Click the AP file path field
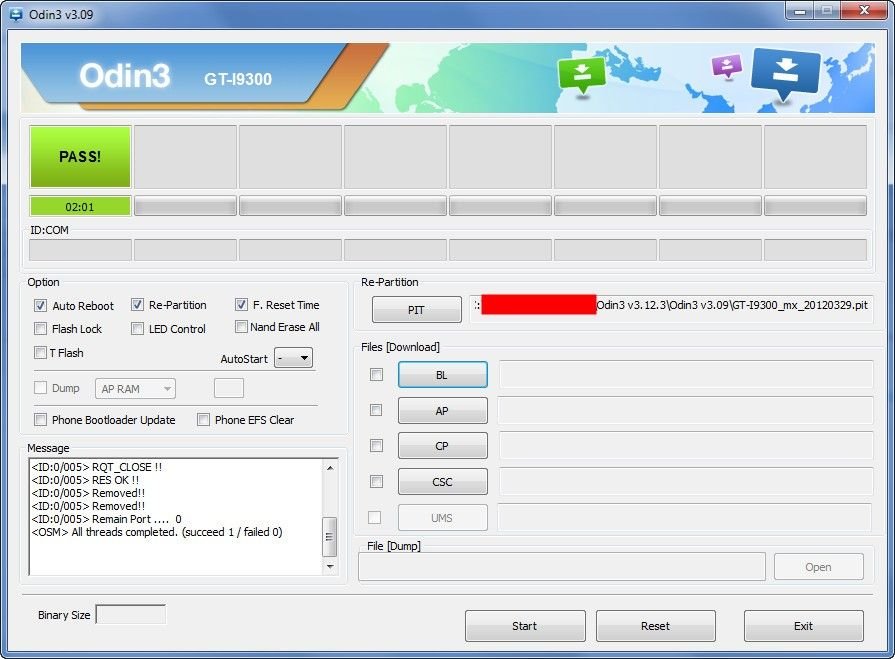The width and height of the screenshot is (895, 659). (x=686, y=411)
